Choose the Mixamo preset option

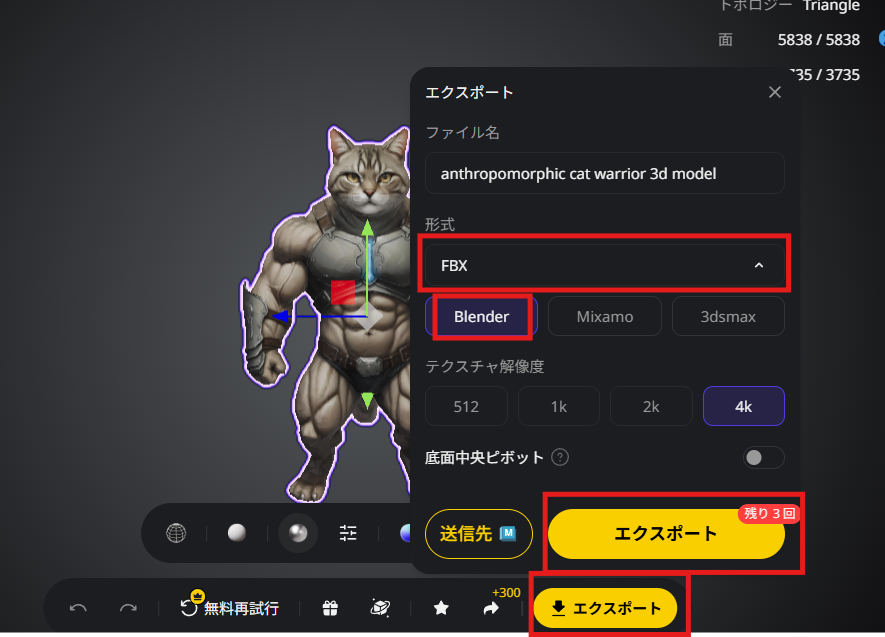[x=604, y=317]
